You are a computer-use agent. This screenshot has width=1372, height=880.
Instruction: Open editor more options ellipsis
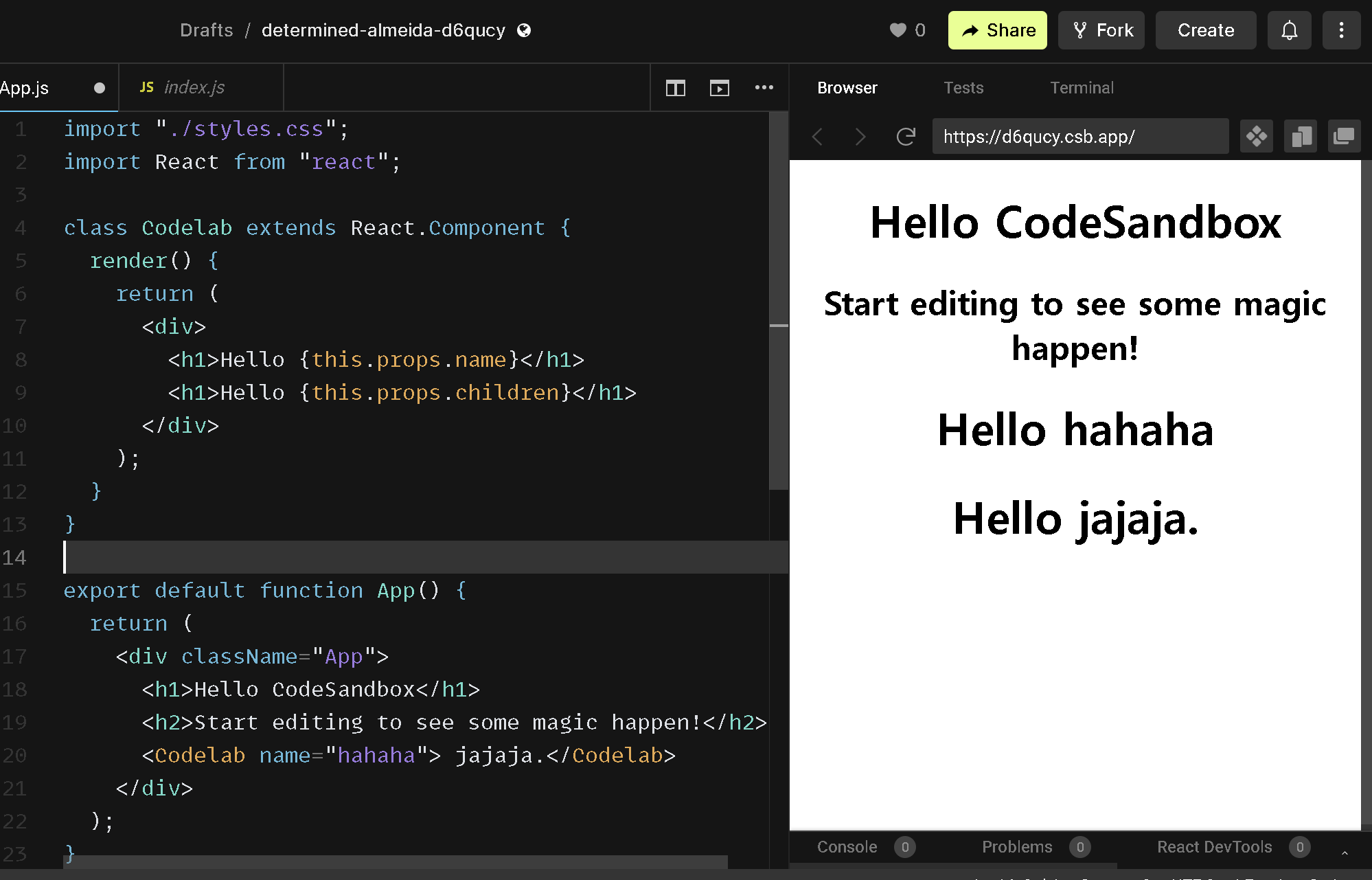[x=764, y=88]
